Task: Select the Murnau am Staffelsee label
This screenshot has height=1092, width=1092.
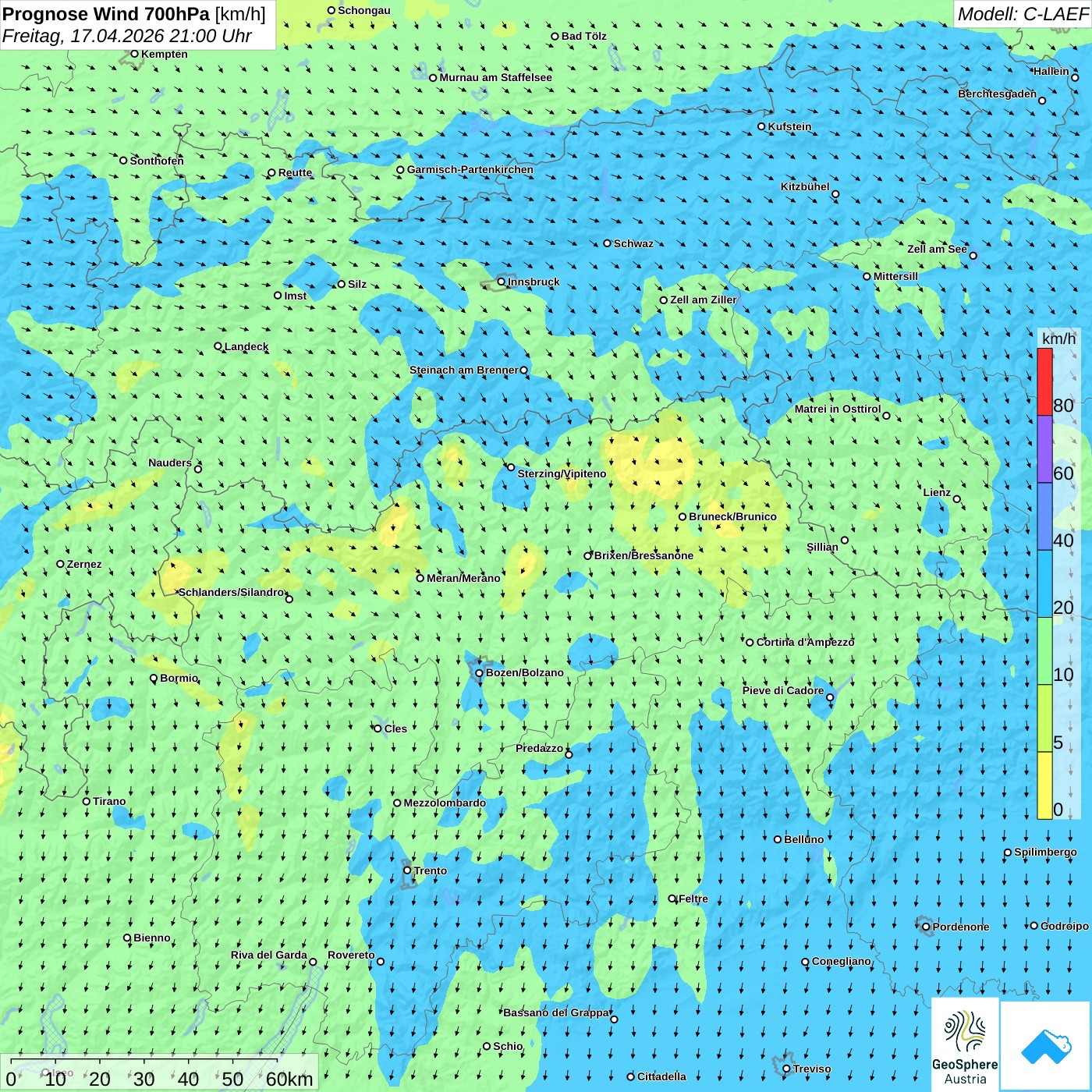Action: 495,77
